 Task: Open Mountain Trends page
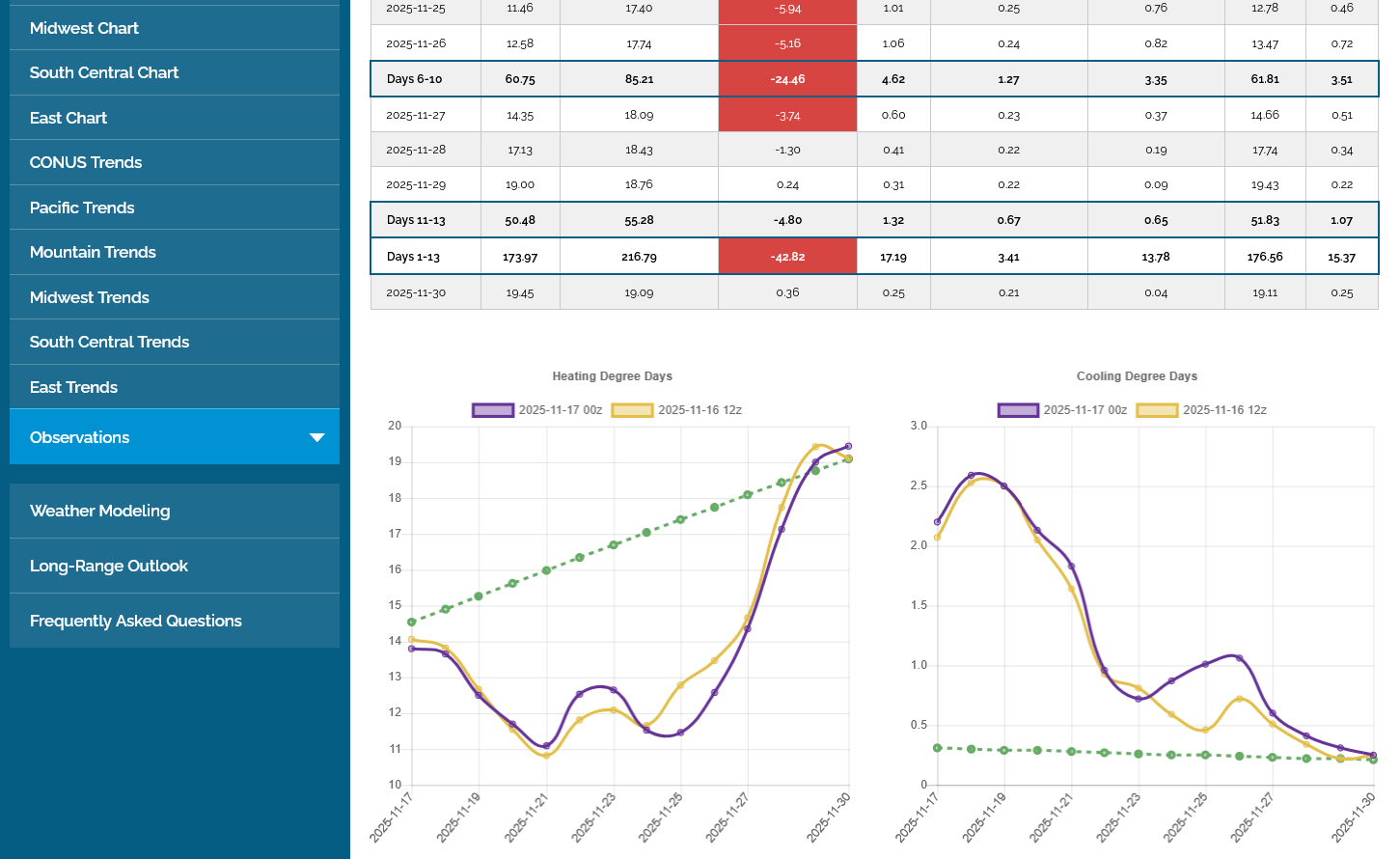[93, 252]
